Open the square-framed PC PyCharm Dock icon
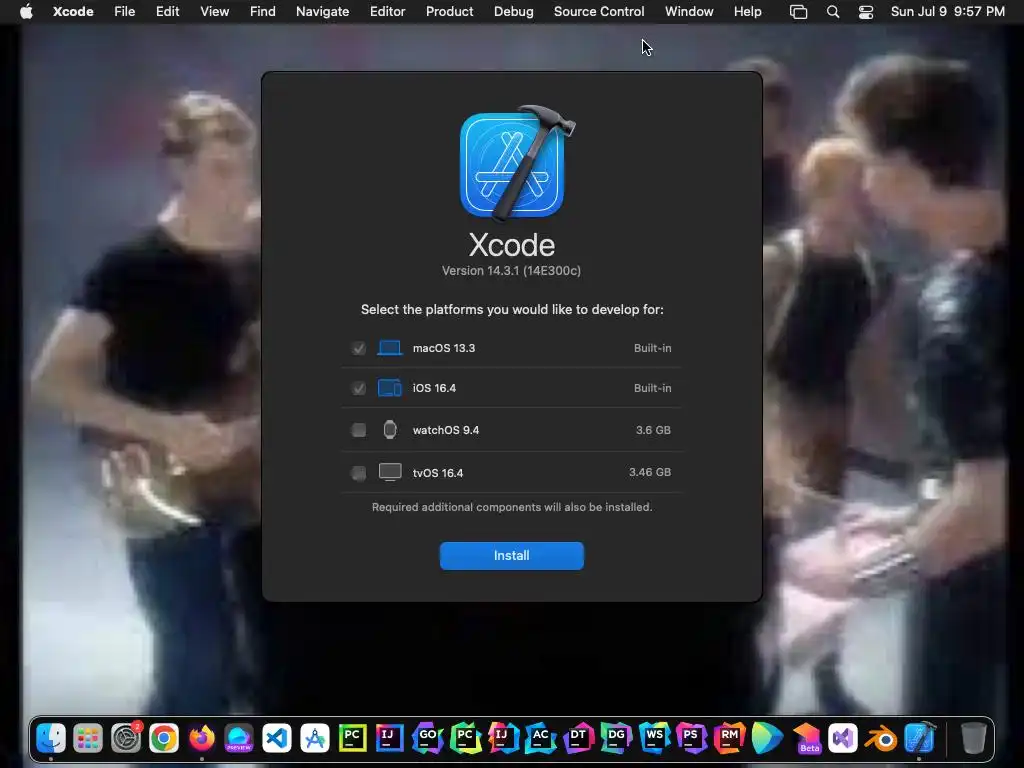 (x=353, y=738)
